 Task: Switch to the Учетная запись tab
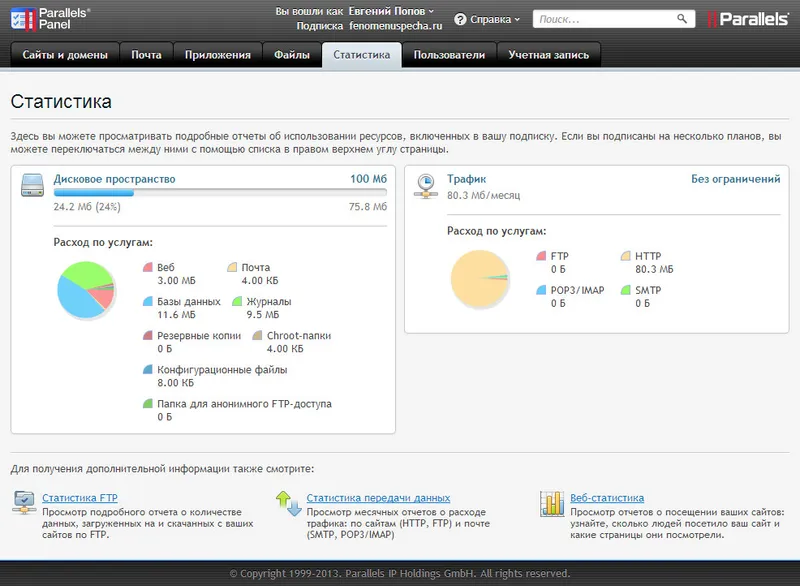548,55
